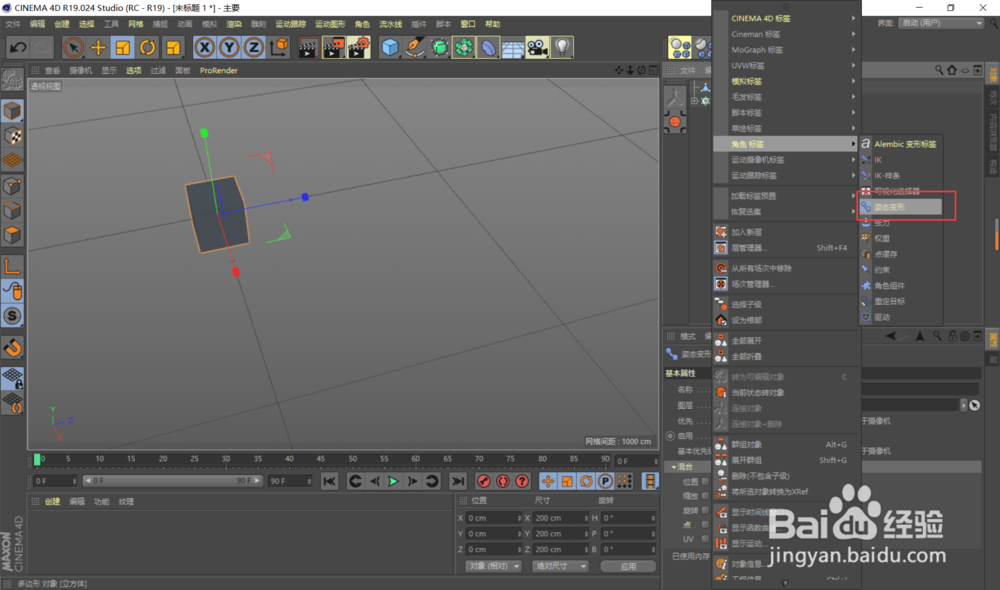The width and height of the screenshot is (1000, 590).
Task: Open the 界面 layout dropdown 启动(用户)
Action: pyautogui.click(x=941, y=23)
